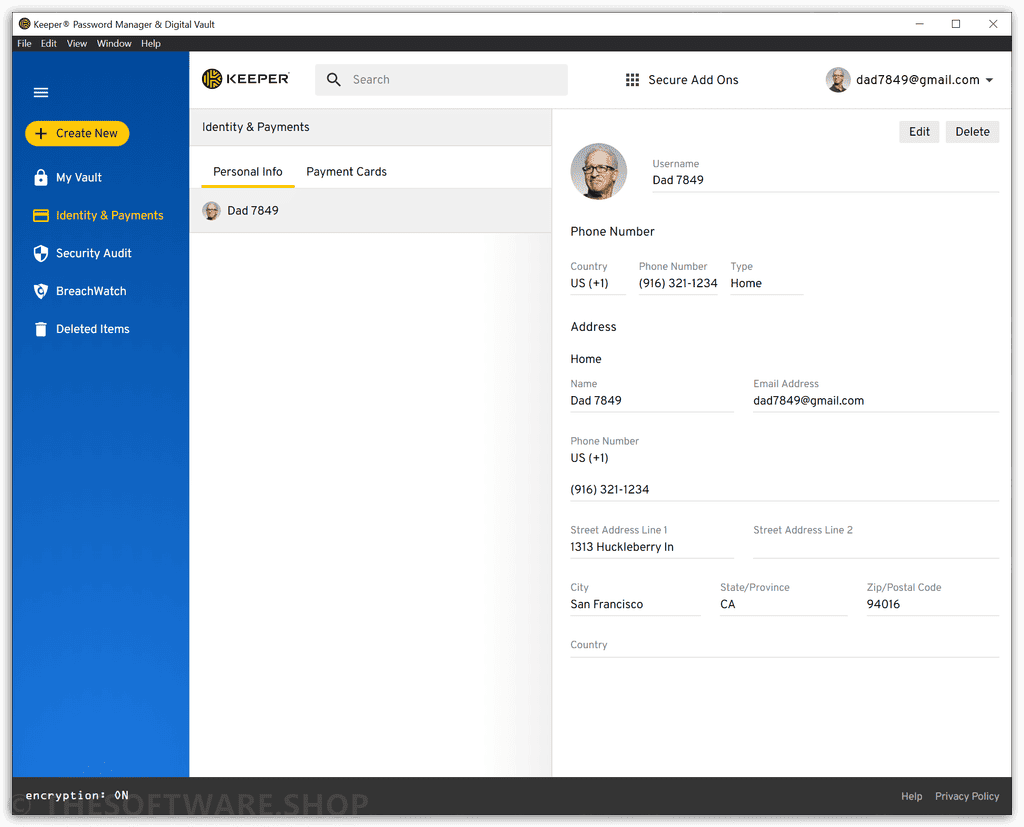Click the Address Home label
1024x827 pixels.
pyautogui.click(x=586, y=359)
